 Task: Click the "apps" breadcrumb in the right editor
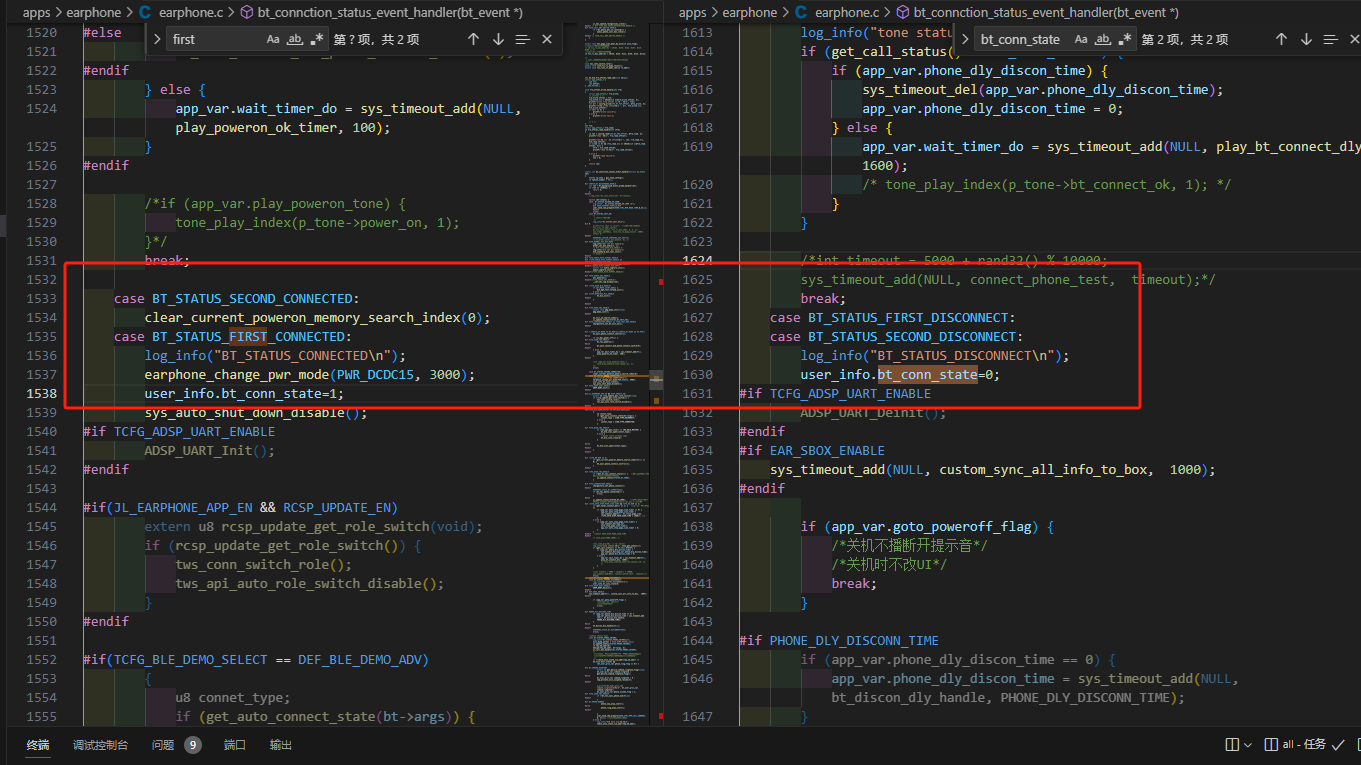pos(693,12)
